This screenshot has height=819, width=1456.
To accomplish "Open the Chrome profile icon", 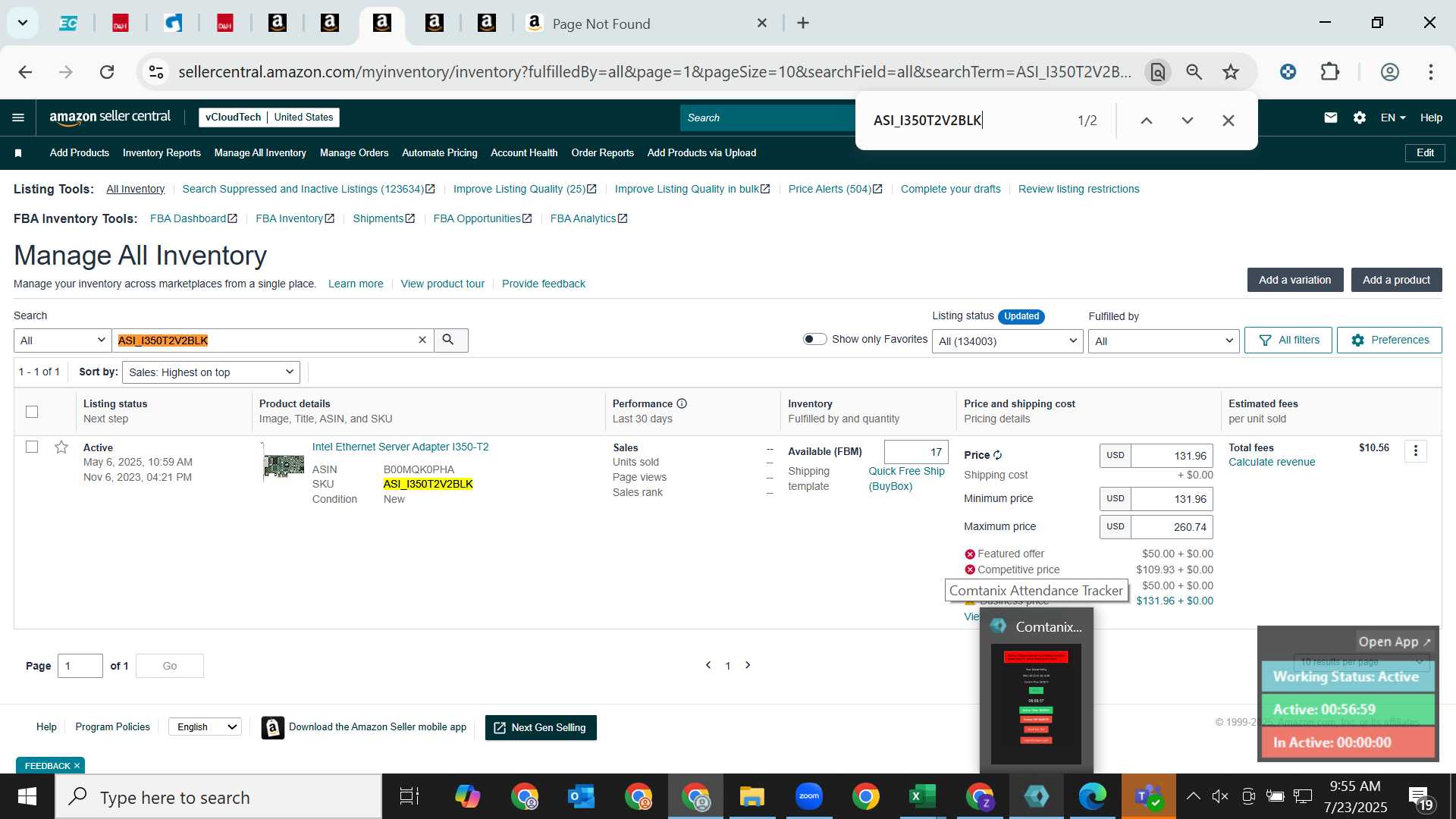I will pyautogui.click(x=1390, y=72).
